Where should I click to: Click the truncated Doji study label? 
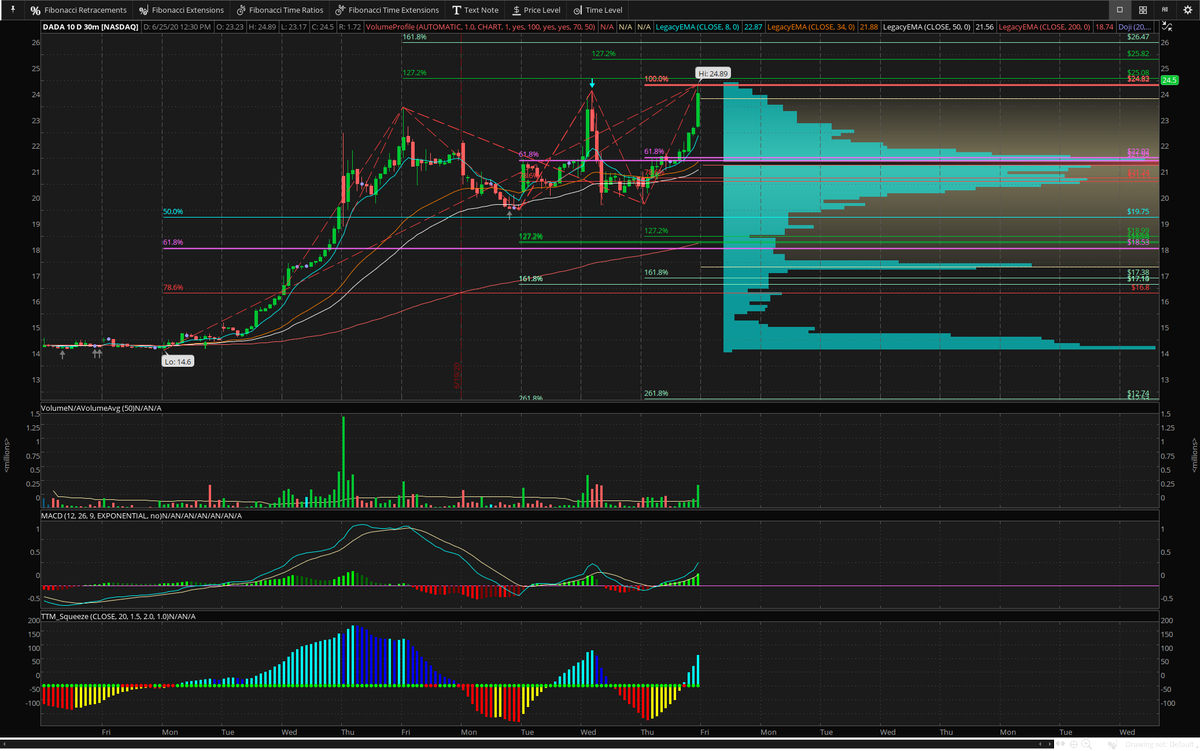tap(1135, 27)
